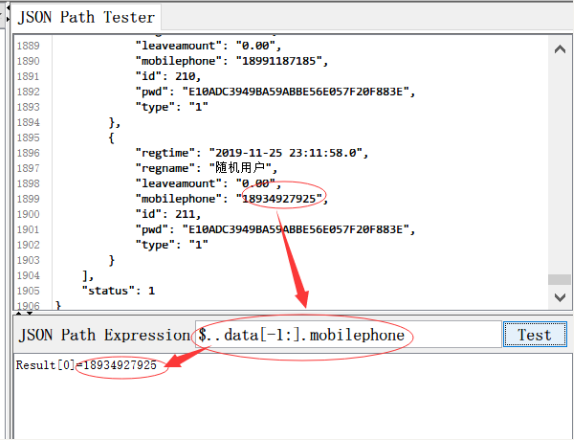Click line number 1895 with opening brace
The image size is (574, 440).
coord(28,138)
